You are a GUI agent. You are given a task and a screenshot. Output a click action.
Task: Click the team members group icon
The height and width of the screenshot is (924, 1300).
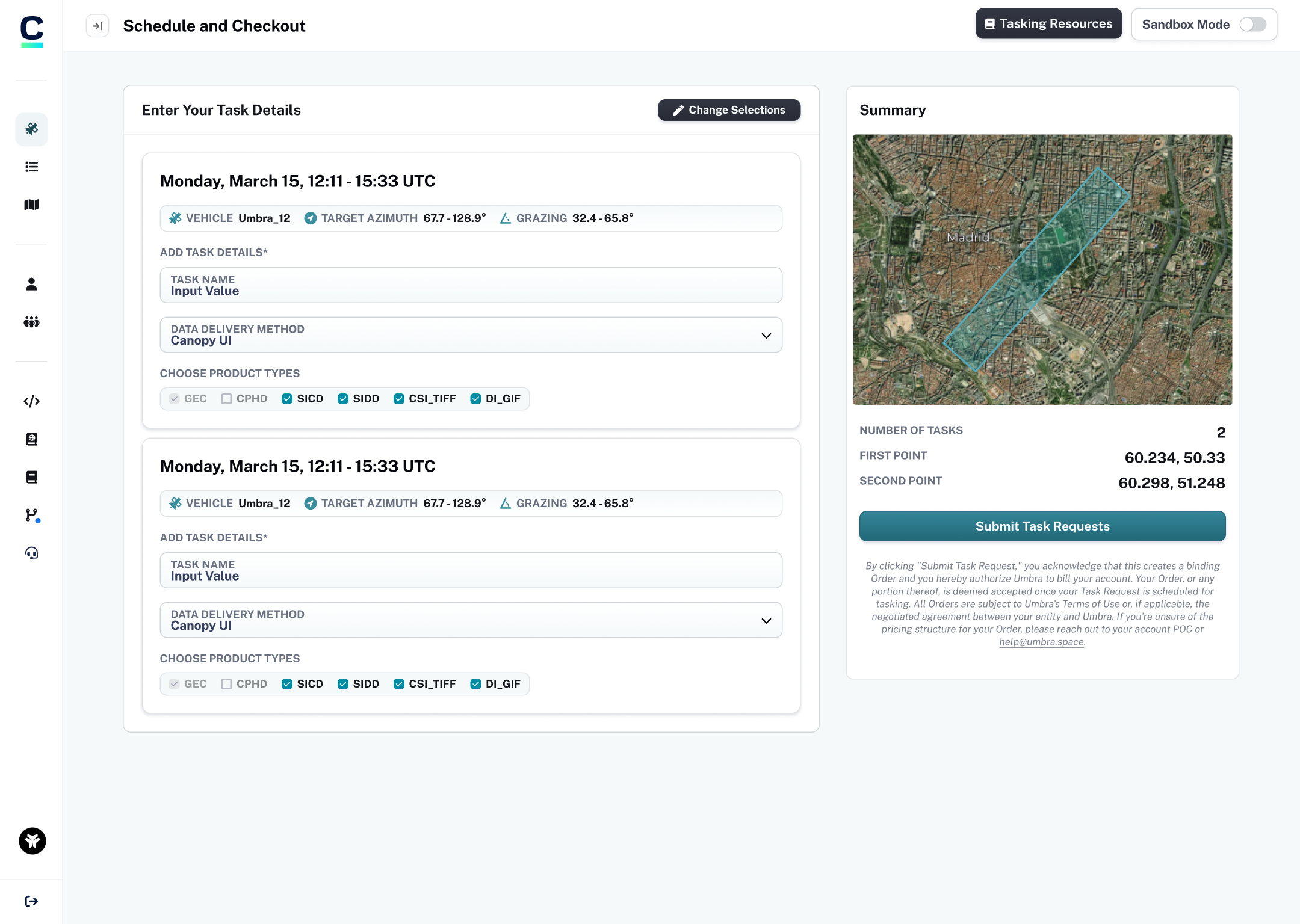pyautogui.click(x=31, y=322)
